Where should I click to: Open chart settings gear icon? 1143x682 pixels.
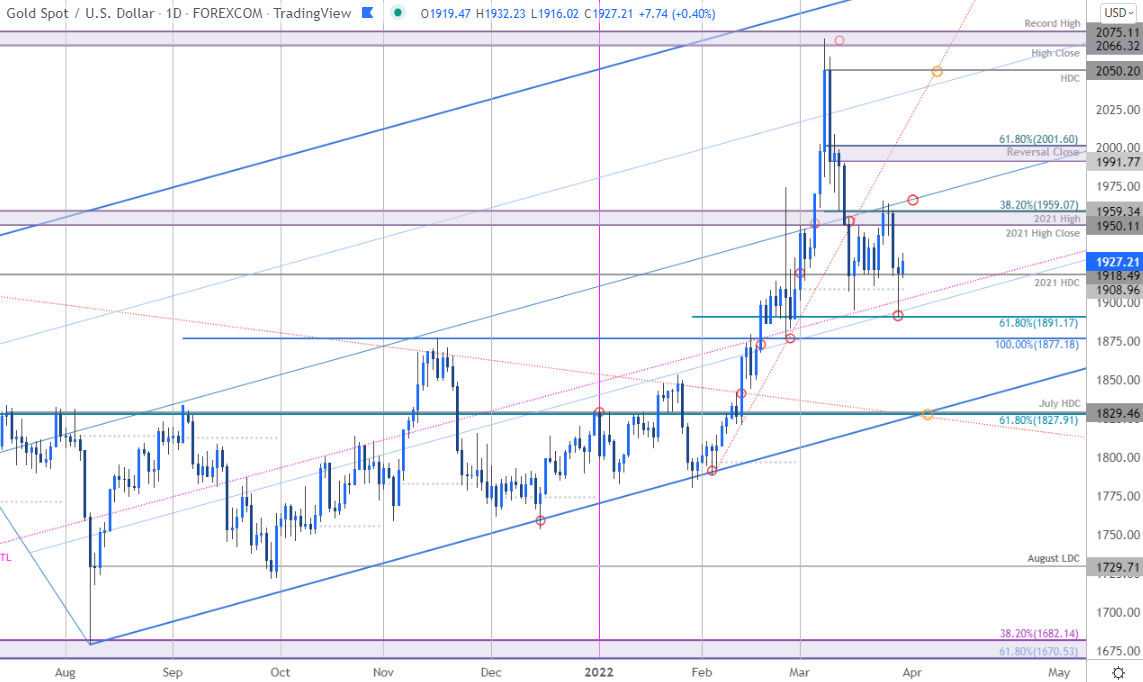(x=1119, y=671)
